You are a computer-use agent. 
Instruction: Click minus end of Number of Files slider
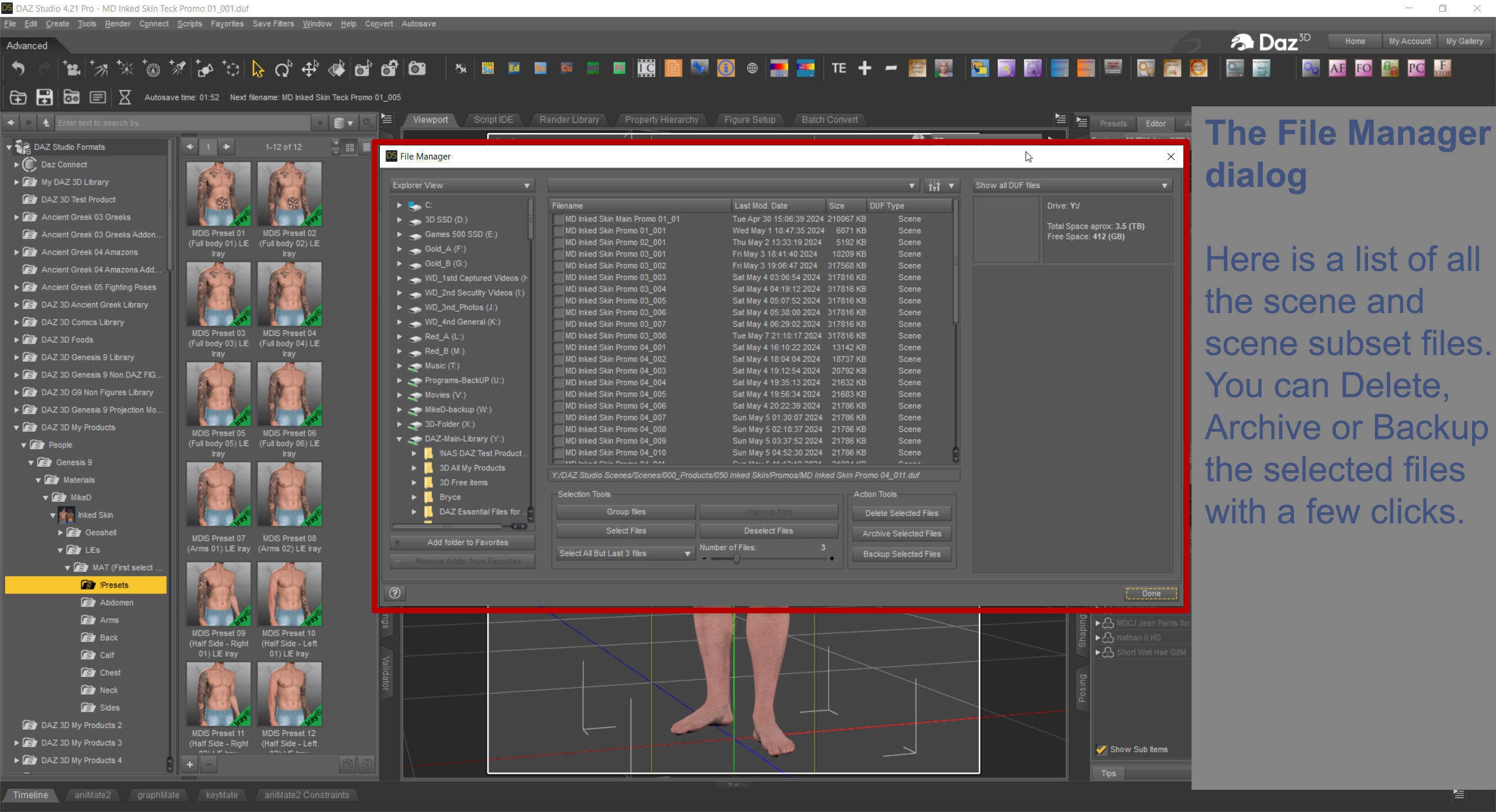click(704, 559)
